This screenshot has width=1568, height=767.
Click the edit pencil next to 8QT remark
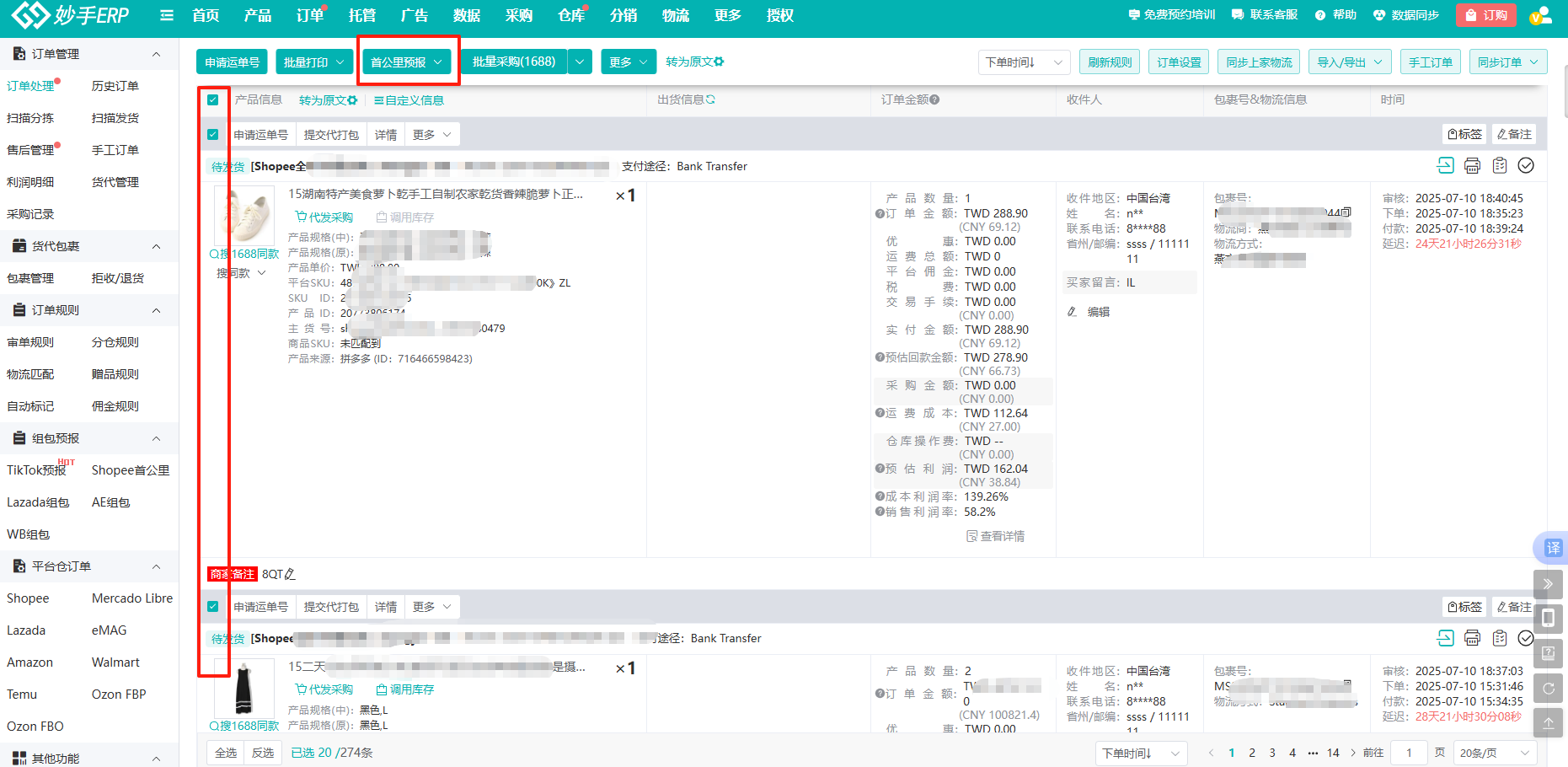(290, 574)
